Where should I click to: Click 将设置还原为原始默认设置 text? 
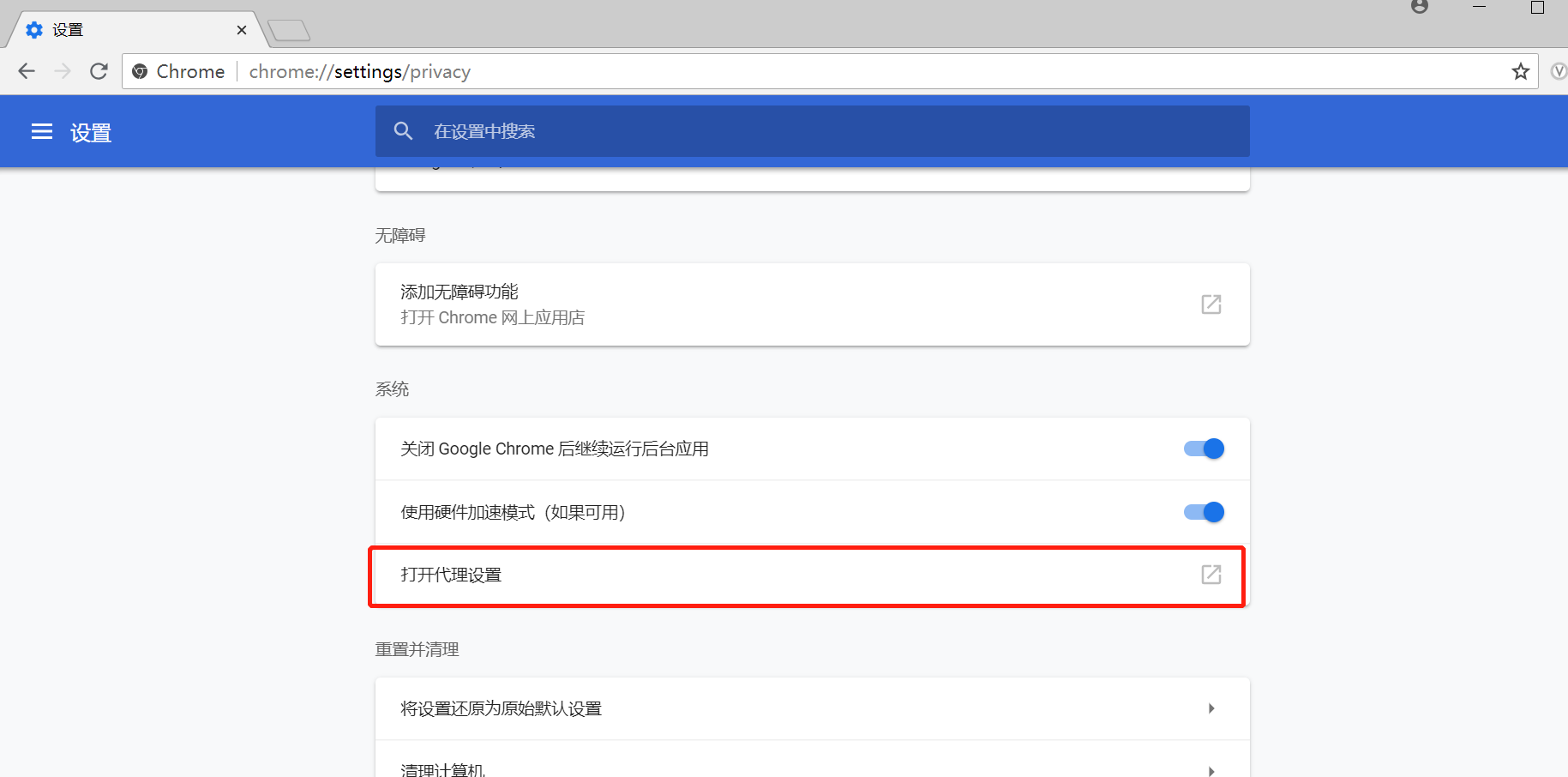click(502, 708)
